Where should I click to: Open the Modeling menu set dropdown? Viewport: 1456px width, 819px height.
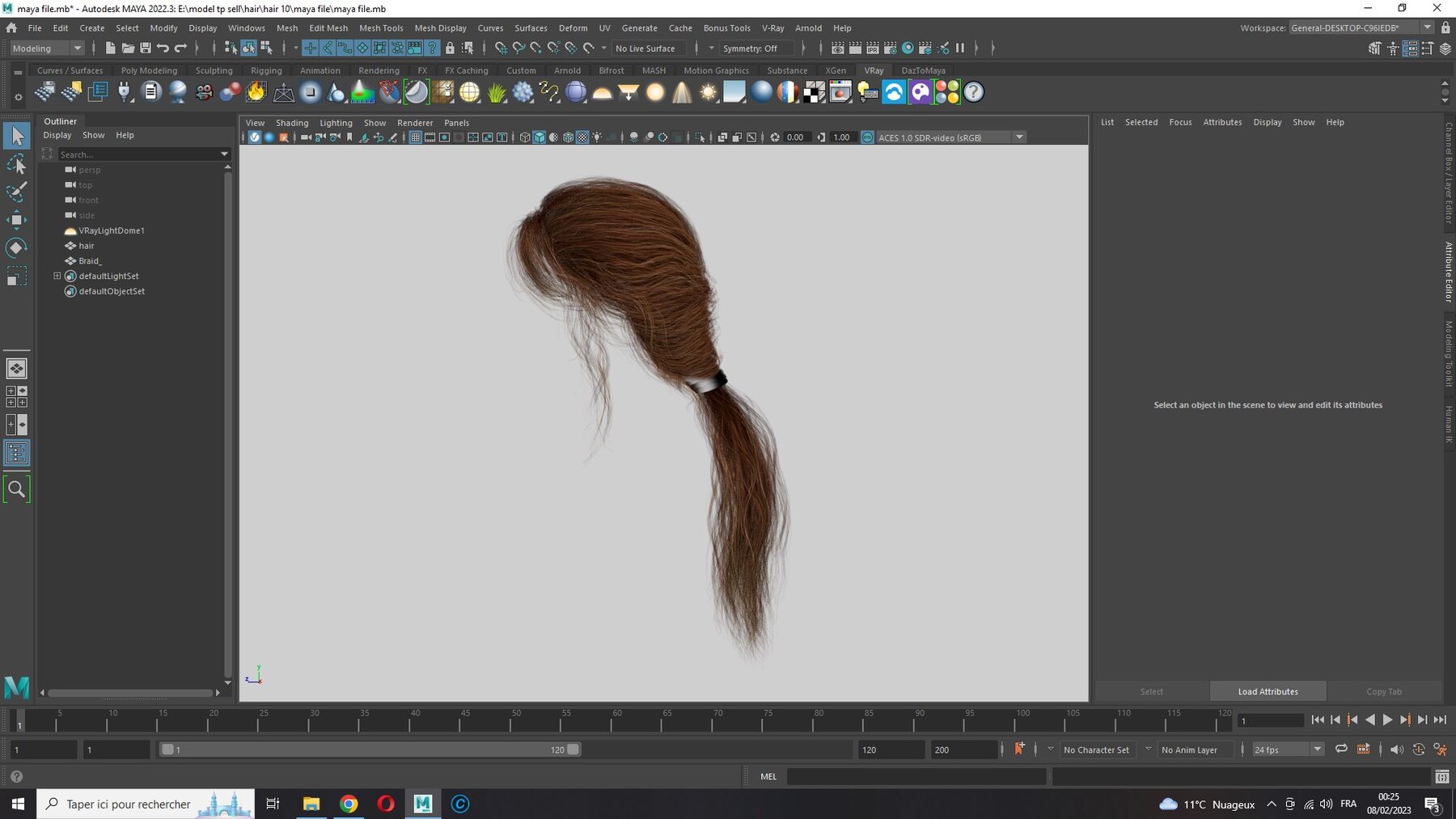[x=47, y=49]
